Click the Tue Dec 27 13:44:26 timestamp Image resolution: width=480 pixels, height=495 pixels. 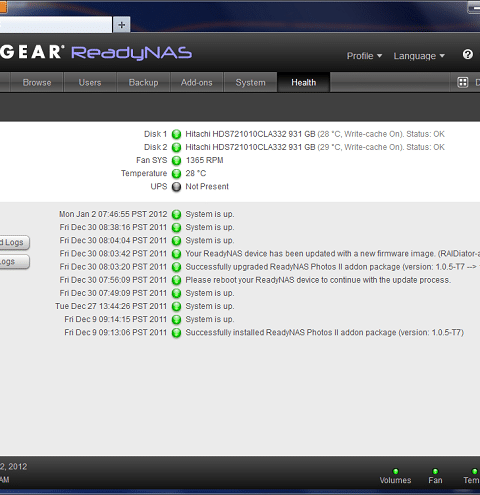point(111,306)
